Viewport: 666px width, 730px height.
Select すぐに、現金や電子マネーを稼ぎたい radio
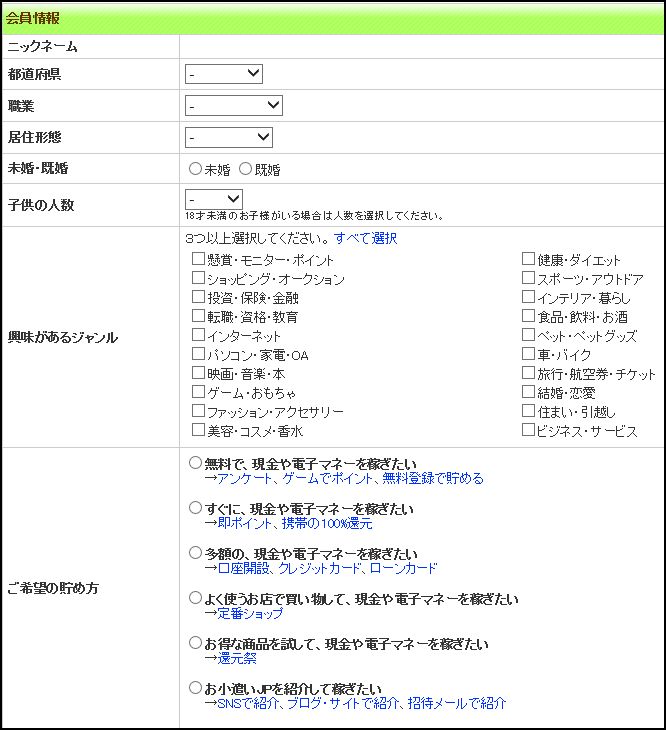(195, 507)
